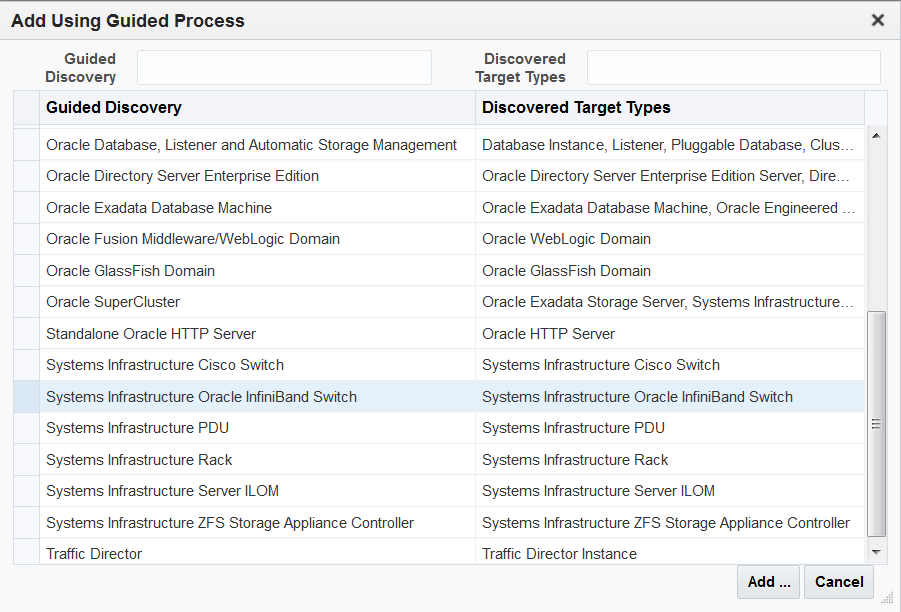Select Systems Infrastructure Cisco Switch row

(165, 365)
